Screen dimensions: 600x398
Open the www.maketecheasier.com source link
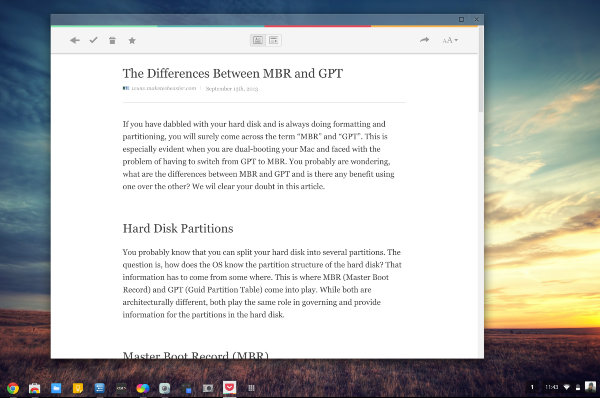163,88
